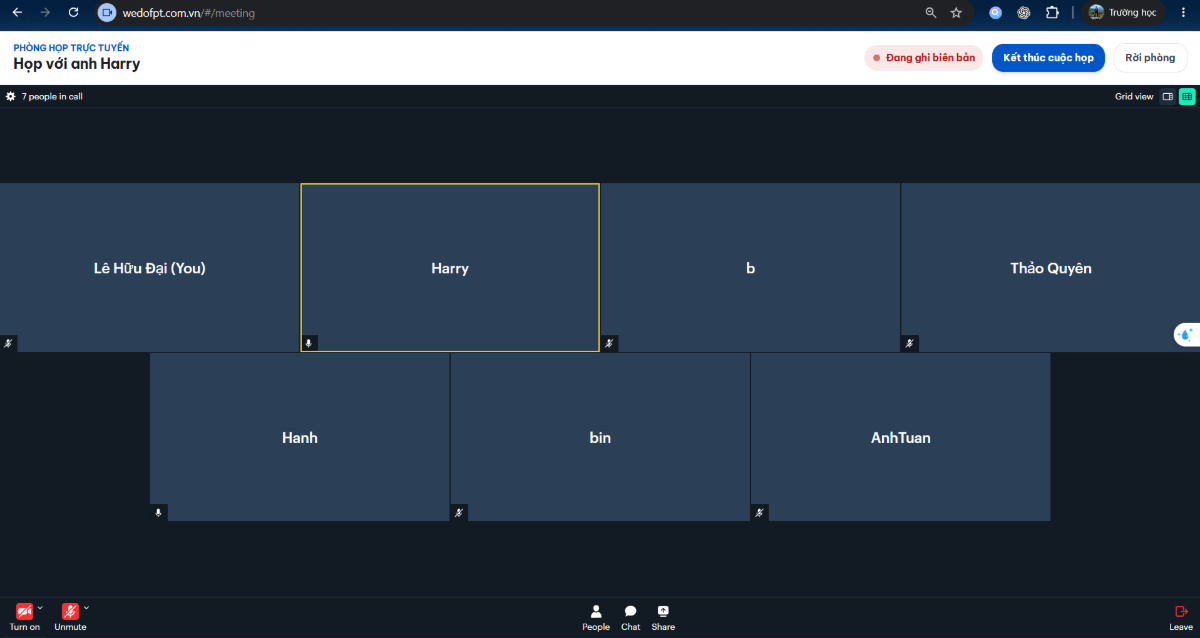
Task: Select Lê Hữu Đại (You) video tile
Action: (x=150, y=267)
